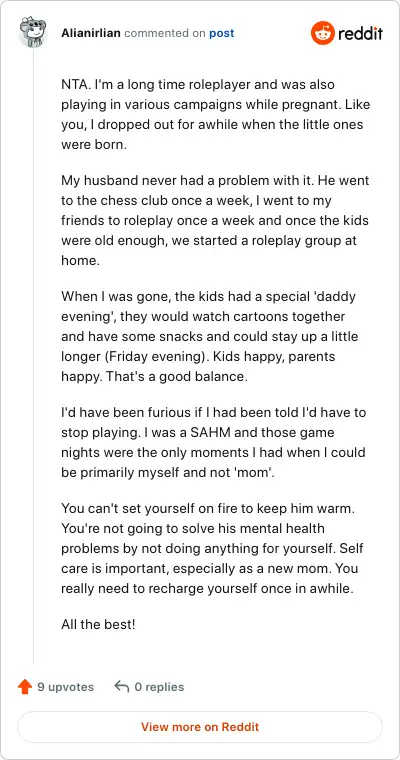This screenshot has width=400, height=760.
Task: Follow the blue "post" link
Action: 222,33
